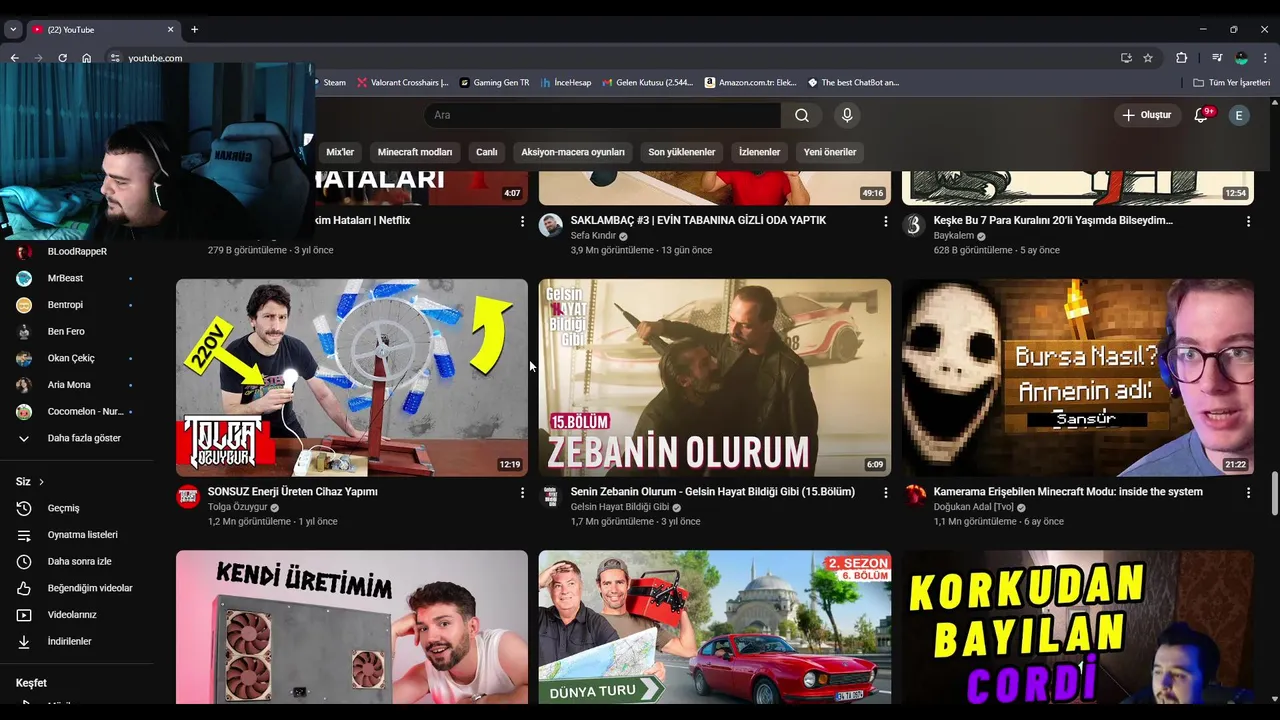Open Doğukan Adal channel avatar

point(914,496)
